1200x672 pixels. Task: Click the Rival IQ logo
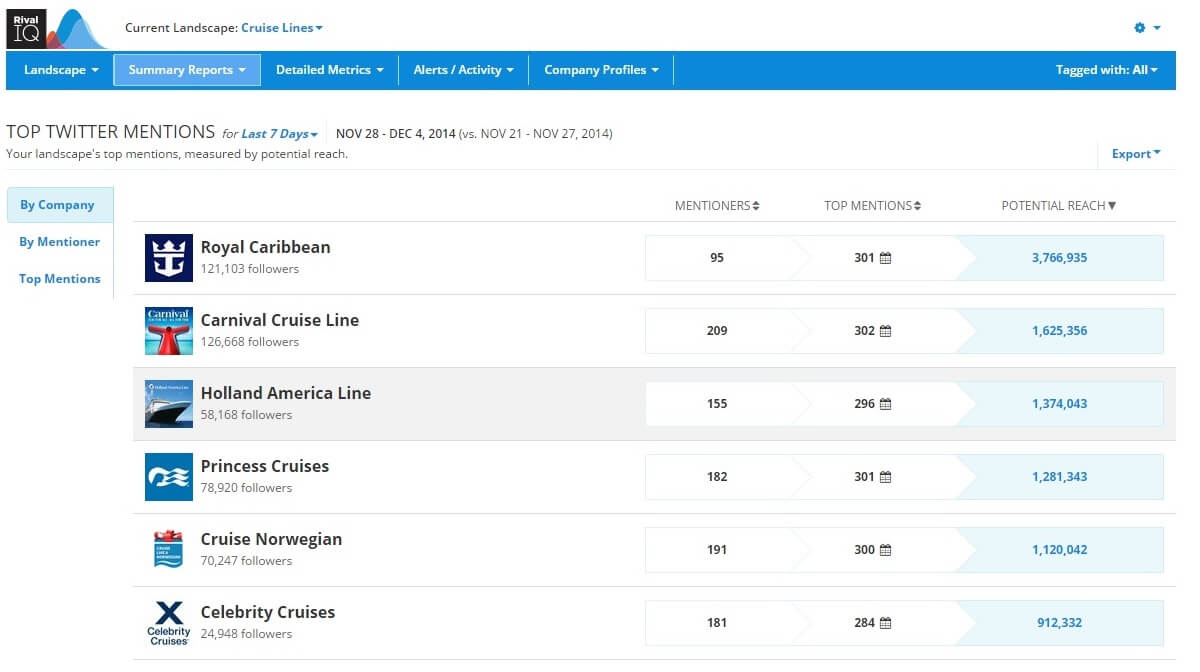(57, 28)
